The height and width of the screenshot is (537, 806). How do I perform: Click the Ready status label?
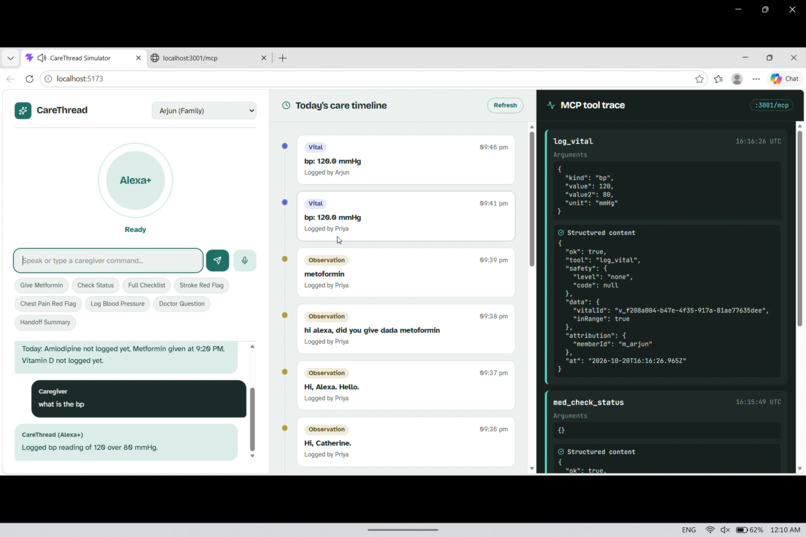[135, 230]
